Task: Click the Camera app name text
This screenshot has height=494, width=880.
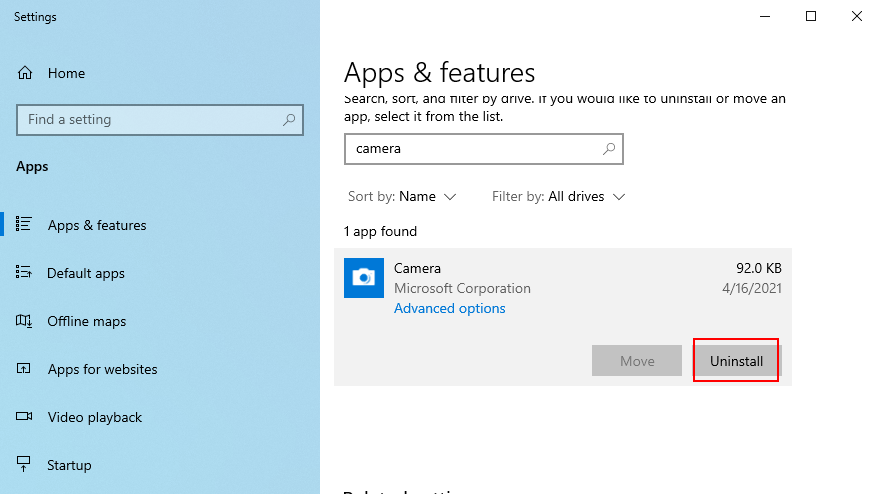Action: coord(417,268)
